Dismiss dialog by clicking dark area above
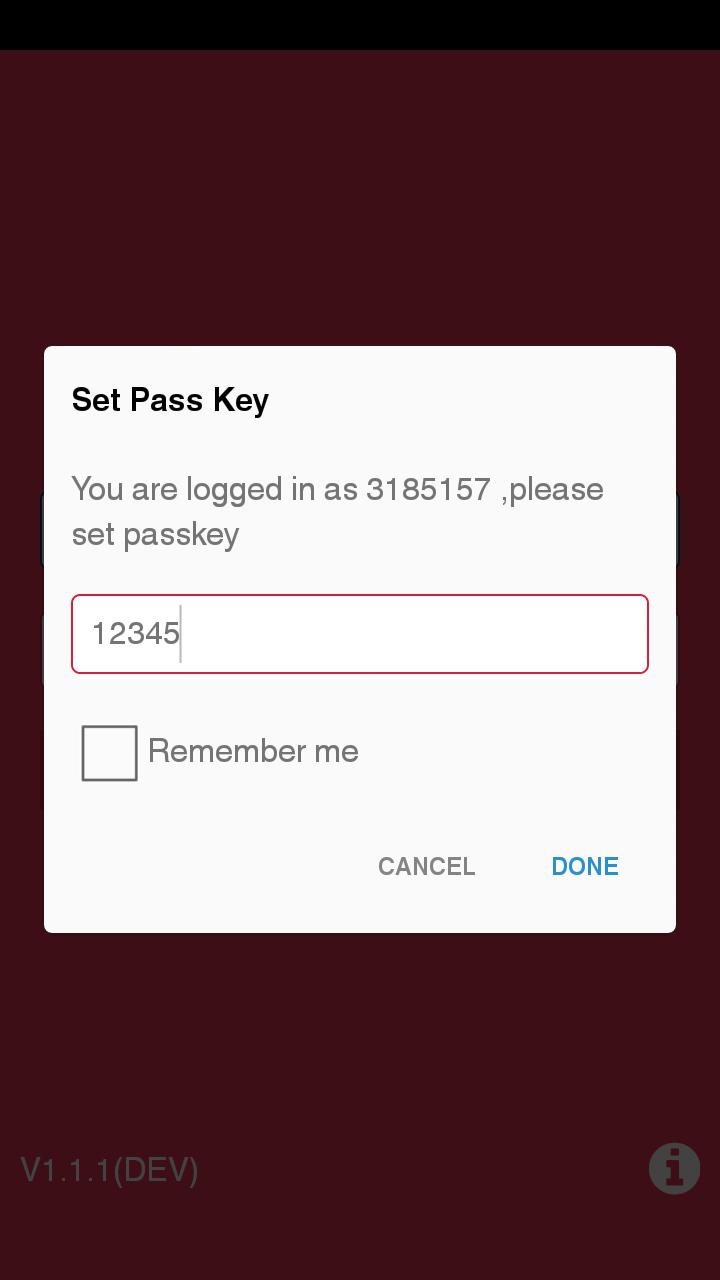This screenshot has width=720, height=1280. 360,200
